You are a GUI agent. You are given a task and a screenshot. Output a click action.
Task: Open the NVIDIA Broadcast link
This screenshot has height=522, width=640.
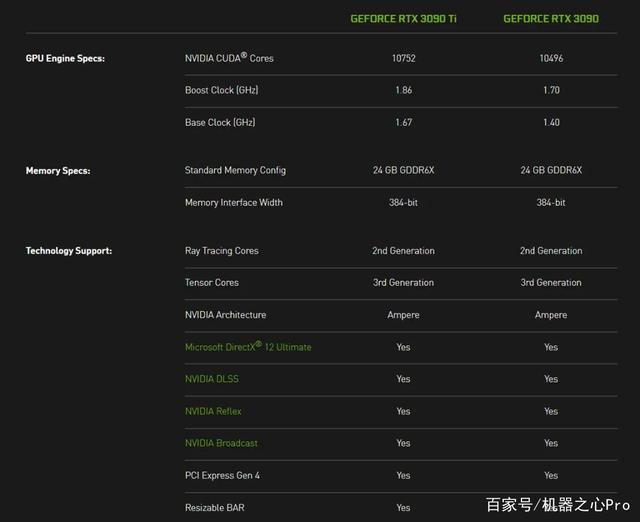(221, 443)
